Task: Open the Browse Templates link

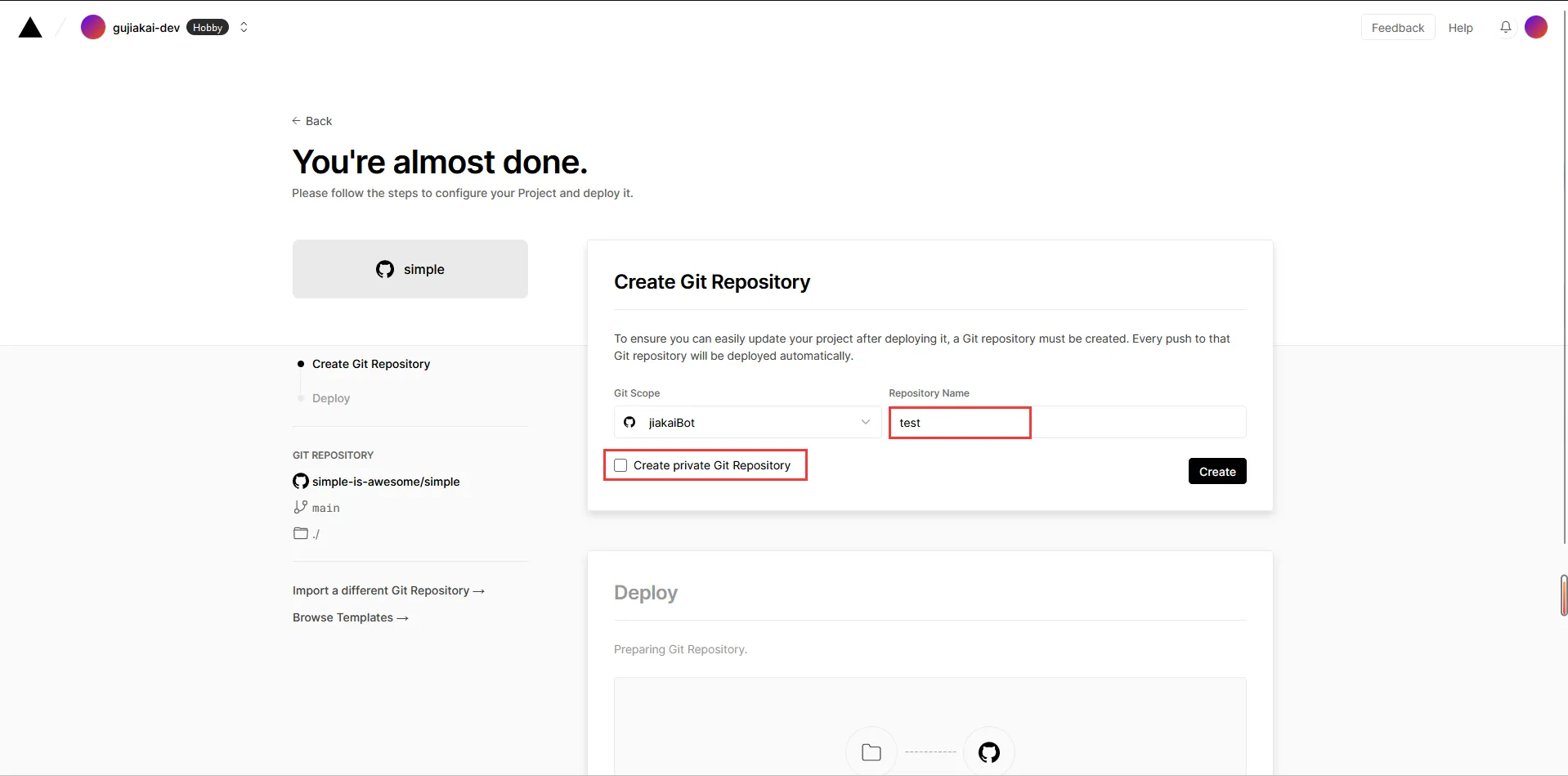Action: pyautogui.click(x=351, y=617)
